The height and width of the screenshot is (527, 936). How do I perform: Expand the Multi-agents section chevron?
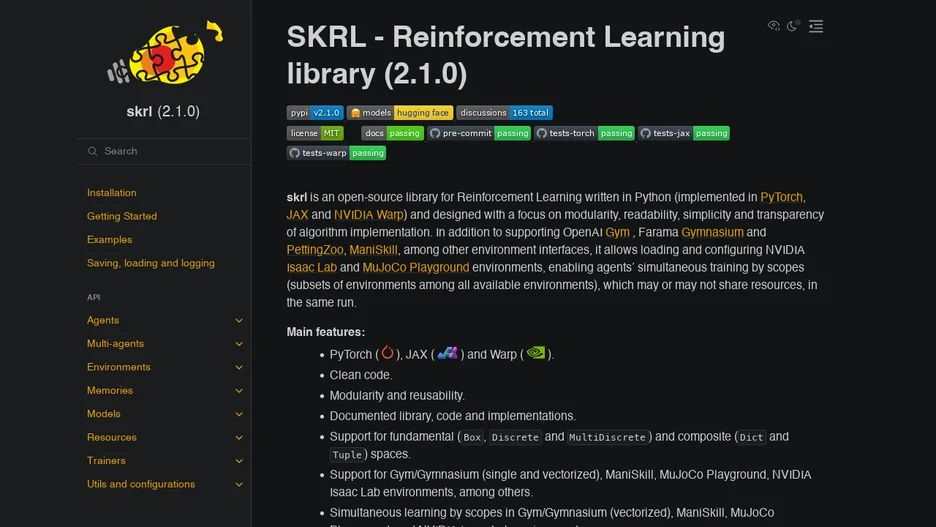pyautogui.click(x=239, y=344)
